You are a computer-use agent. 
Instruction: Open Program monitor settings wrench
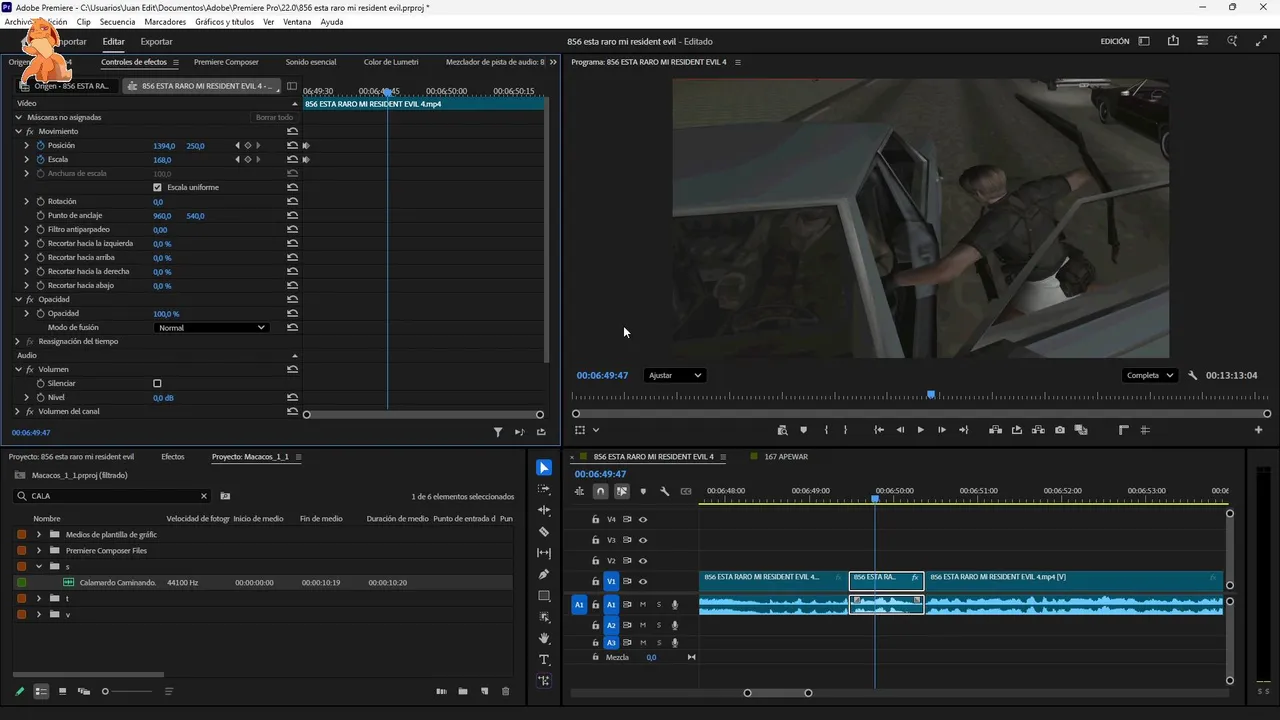pyautogui.click(x=1193, y=376)
